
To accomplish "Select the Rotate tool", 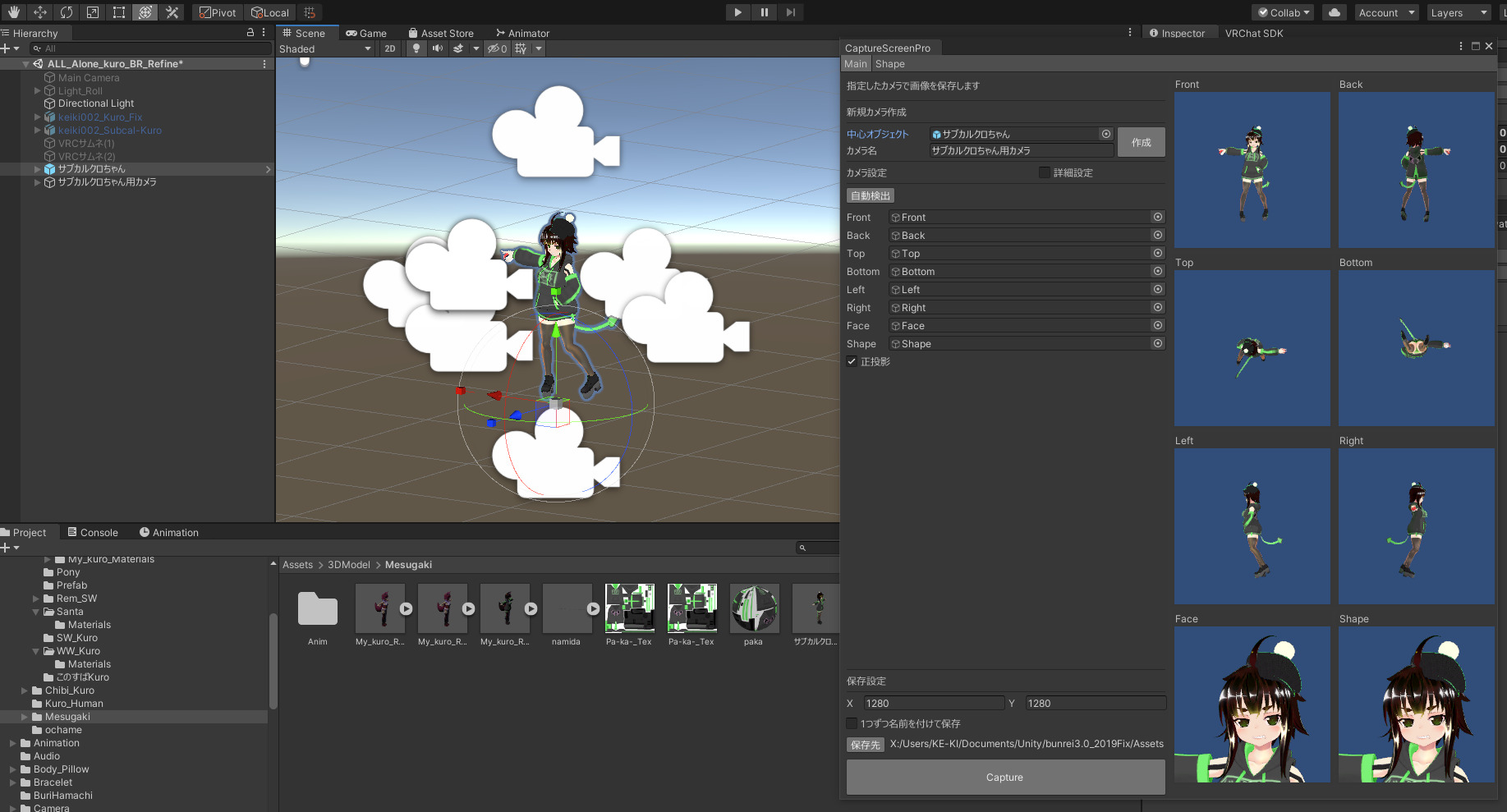I will pyautogui.click(x=67, y=12).
